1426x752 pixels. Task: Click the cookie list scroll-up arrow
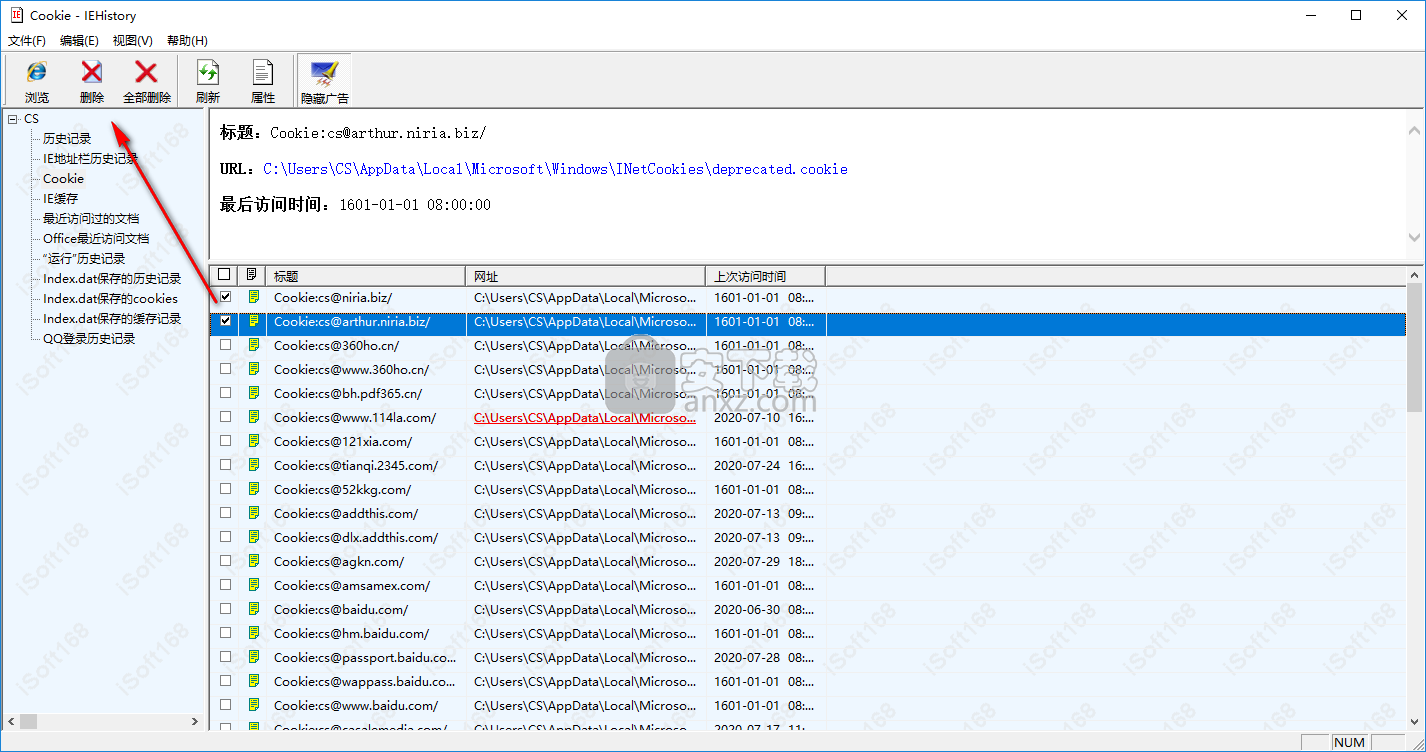[1414, 274]
